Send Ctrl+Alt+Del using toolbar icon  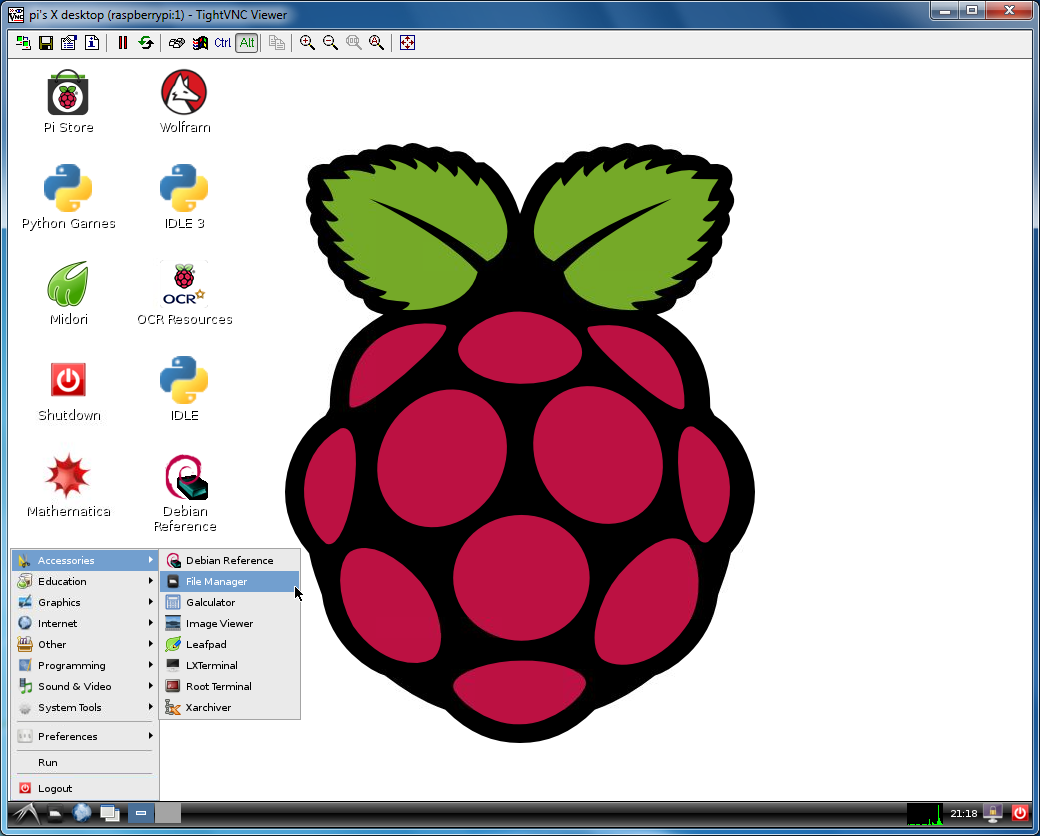[x=176, y=43]
